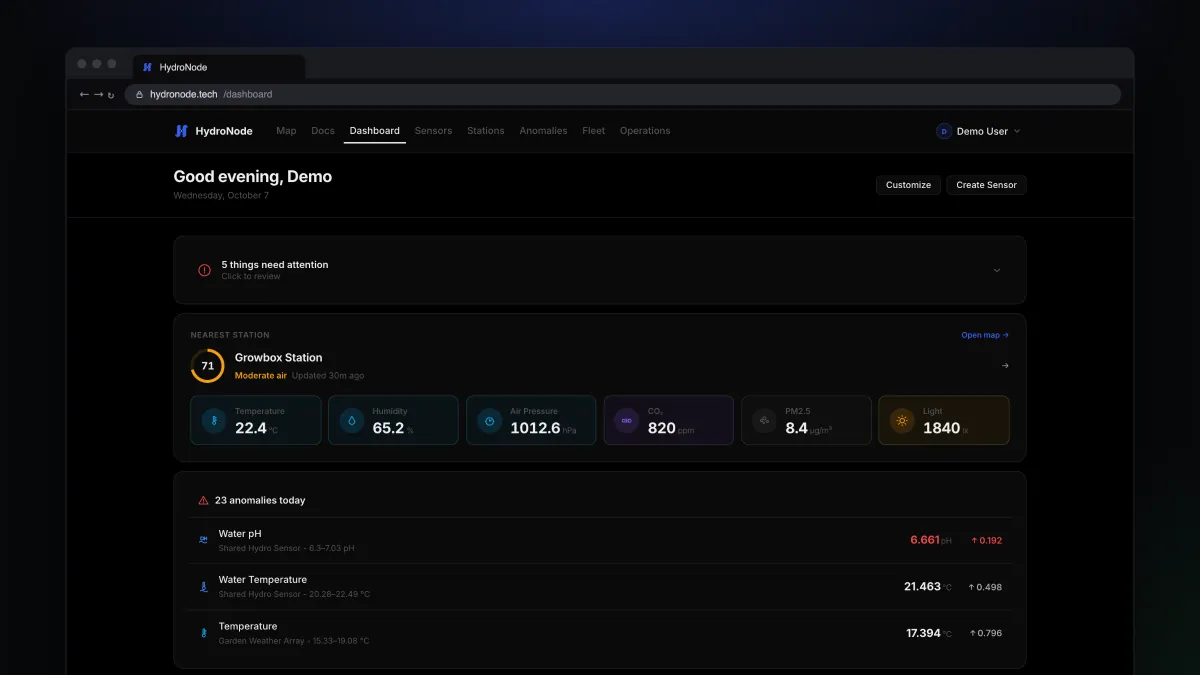Screen dimensions: 1200x675
Task: Open the Anomalies nav item
Action: pos(543,131)
